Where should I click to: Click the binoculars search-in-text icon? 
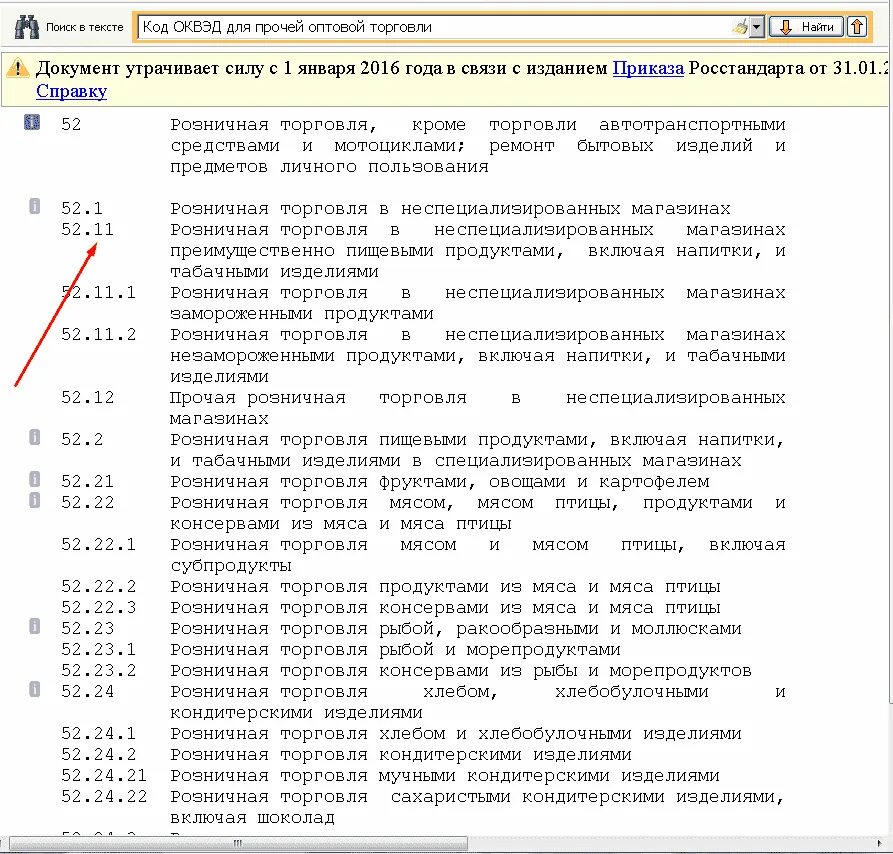(x=27, y=27)
